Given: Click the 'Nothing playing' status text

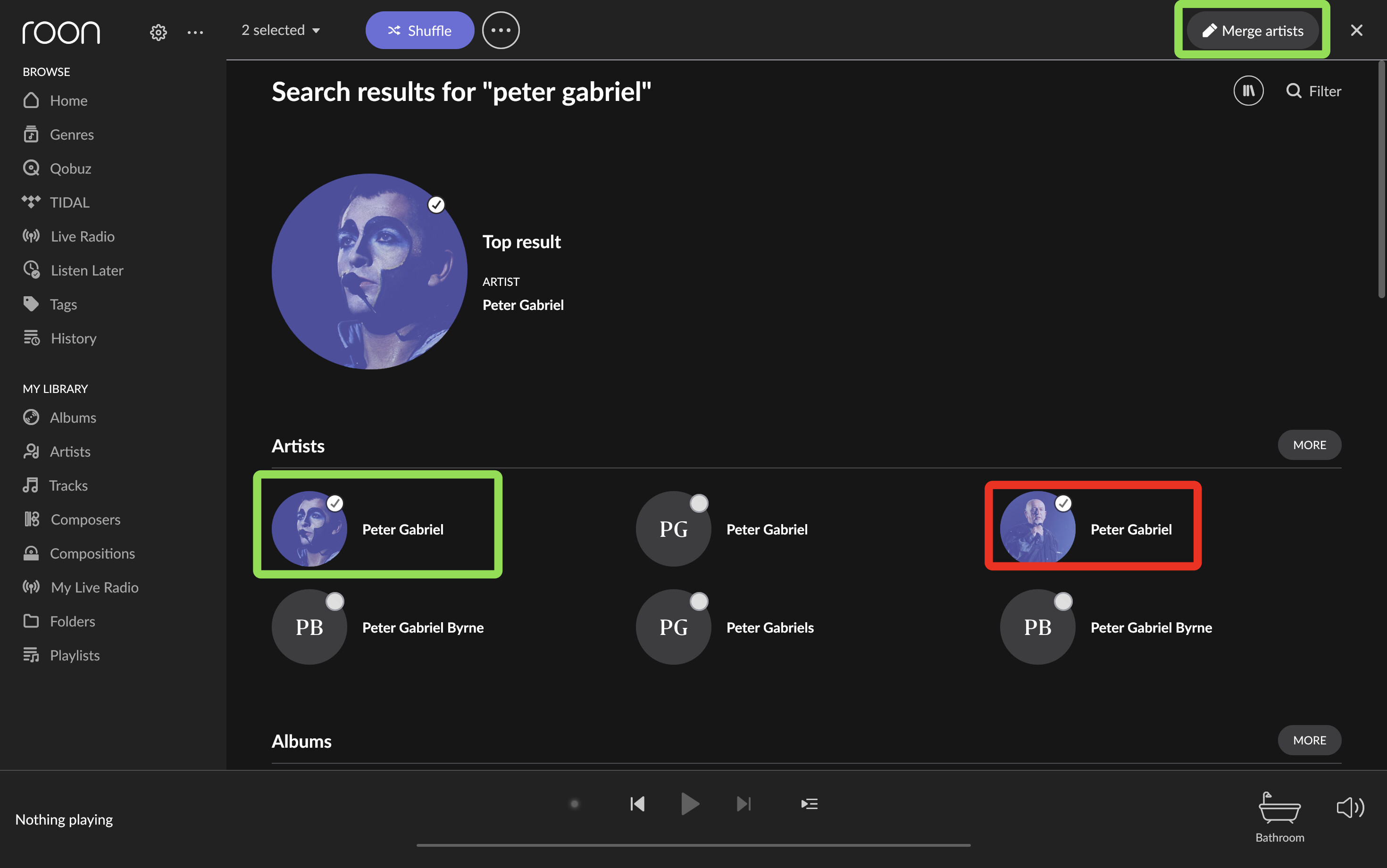Looking at the screenshot, I should click(64, 819).
